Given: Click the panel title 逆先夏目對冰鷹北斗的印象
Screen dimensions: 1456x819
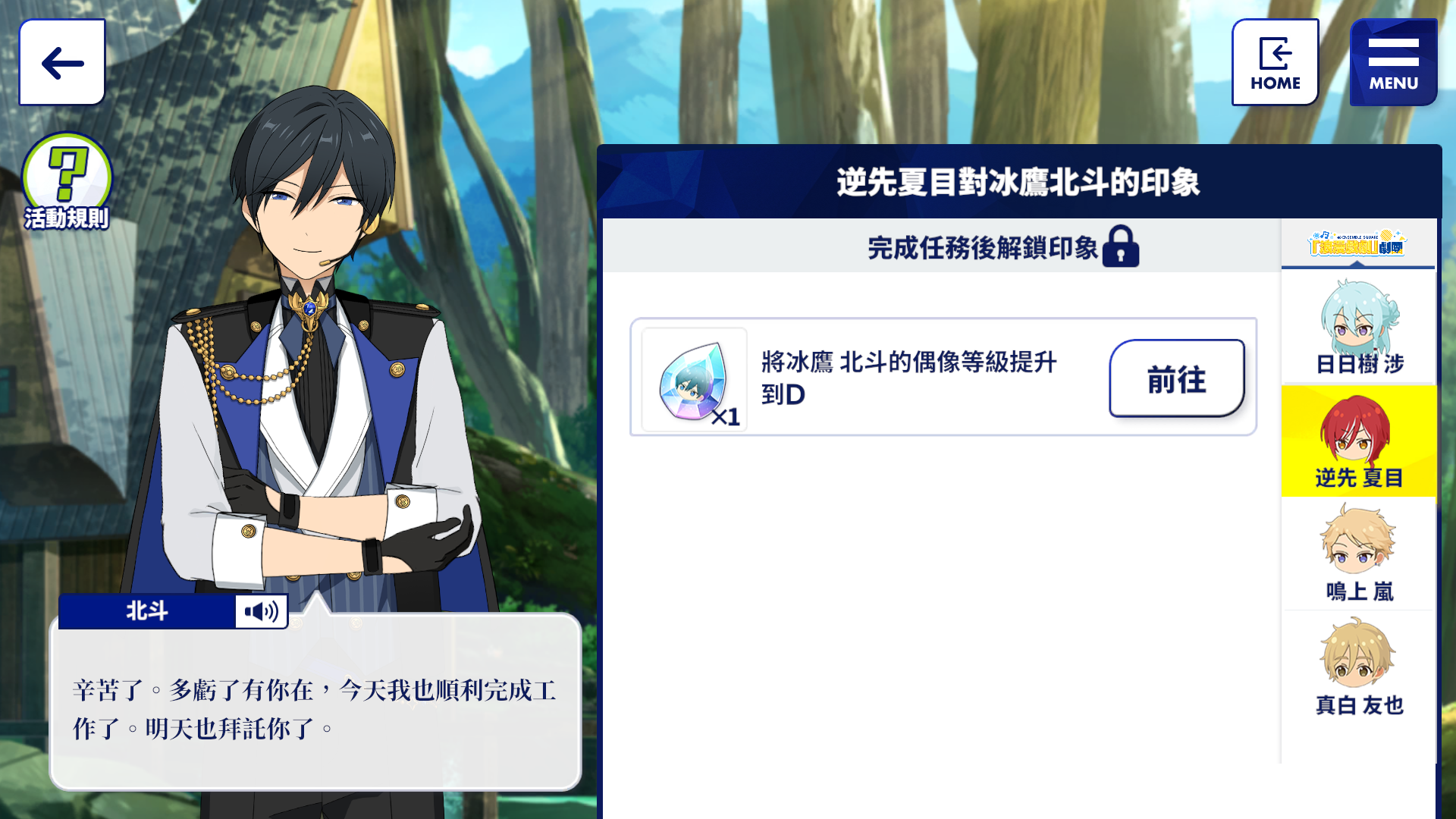Looking at the screenshot, I should point(1018,182).
